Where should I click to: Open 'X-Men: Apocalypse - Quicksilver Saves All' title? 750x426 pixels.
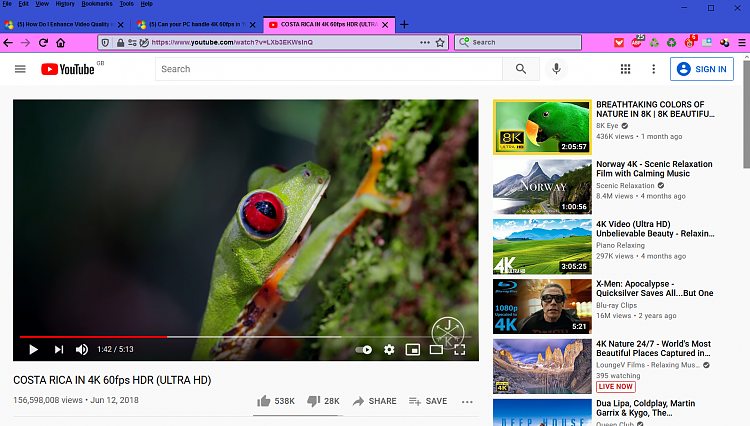(x=655, y=288)
